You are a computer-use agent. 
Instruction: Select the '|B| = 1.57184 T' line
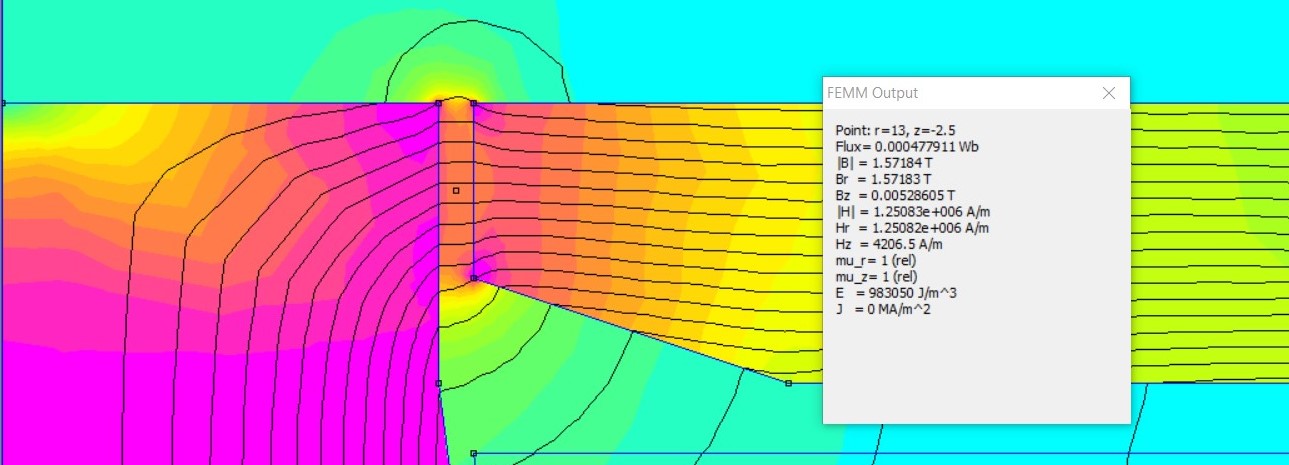pyautogui.click(x=883, y=162)
